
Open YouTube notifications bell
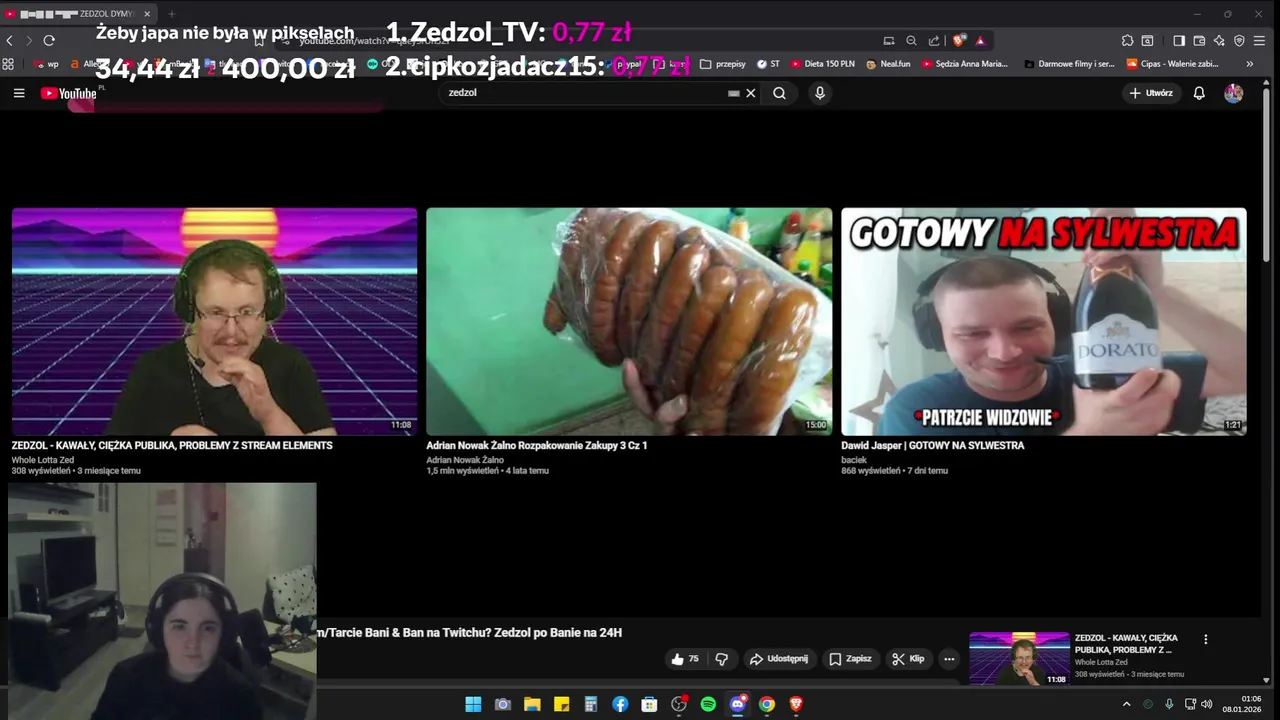(1199, 93)
